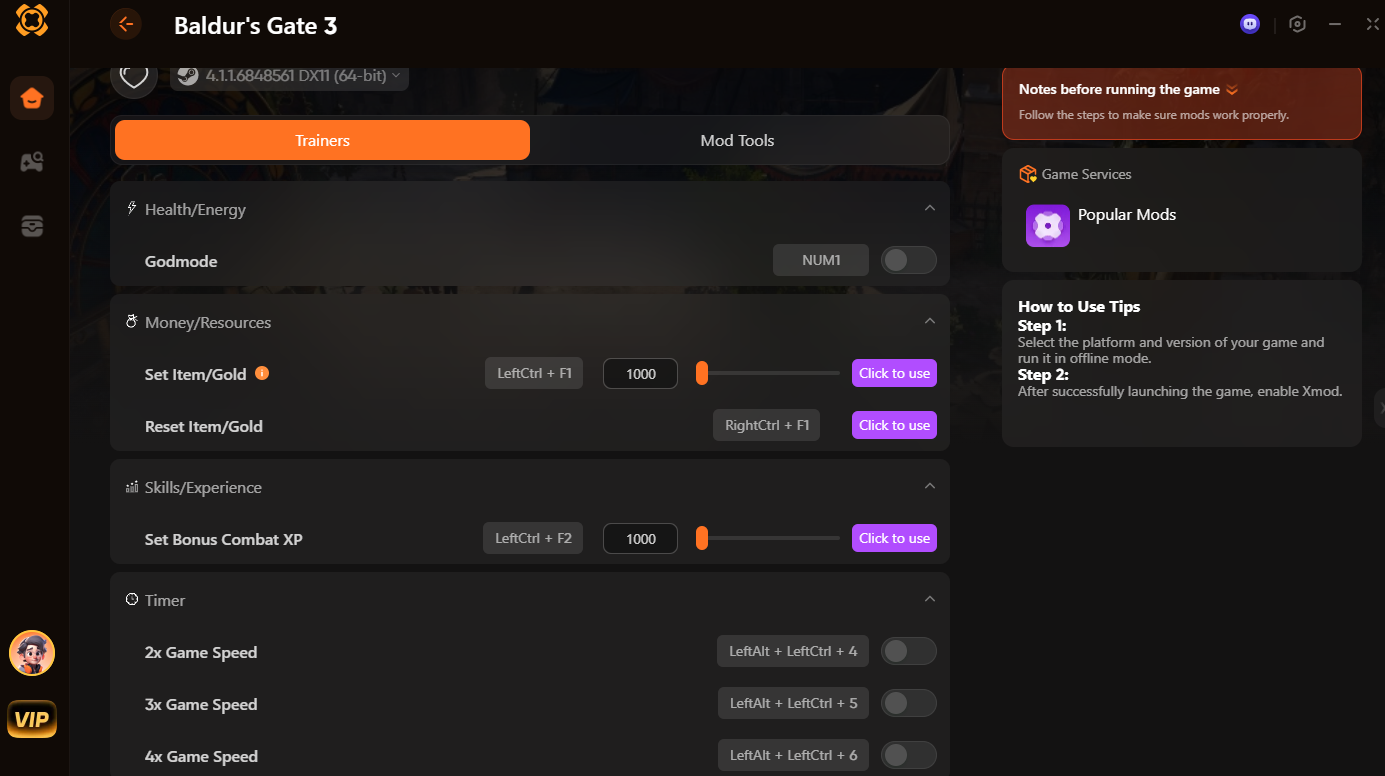Click the How to Use Tips heading
Image resolution: width=1385 pixels, height=776 pixels.
pos(1079,306)
